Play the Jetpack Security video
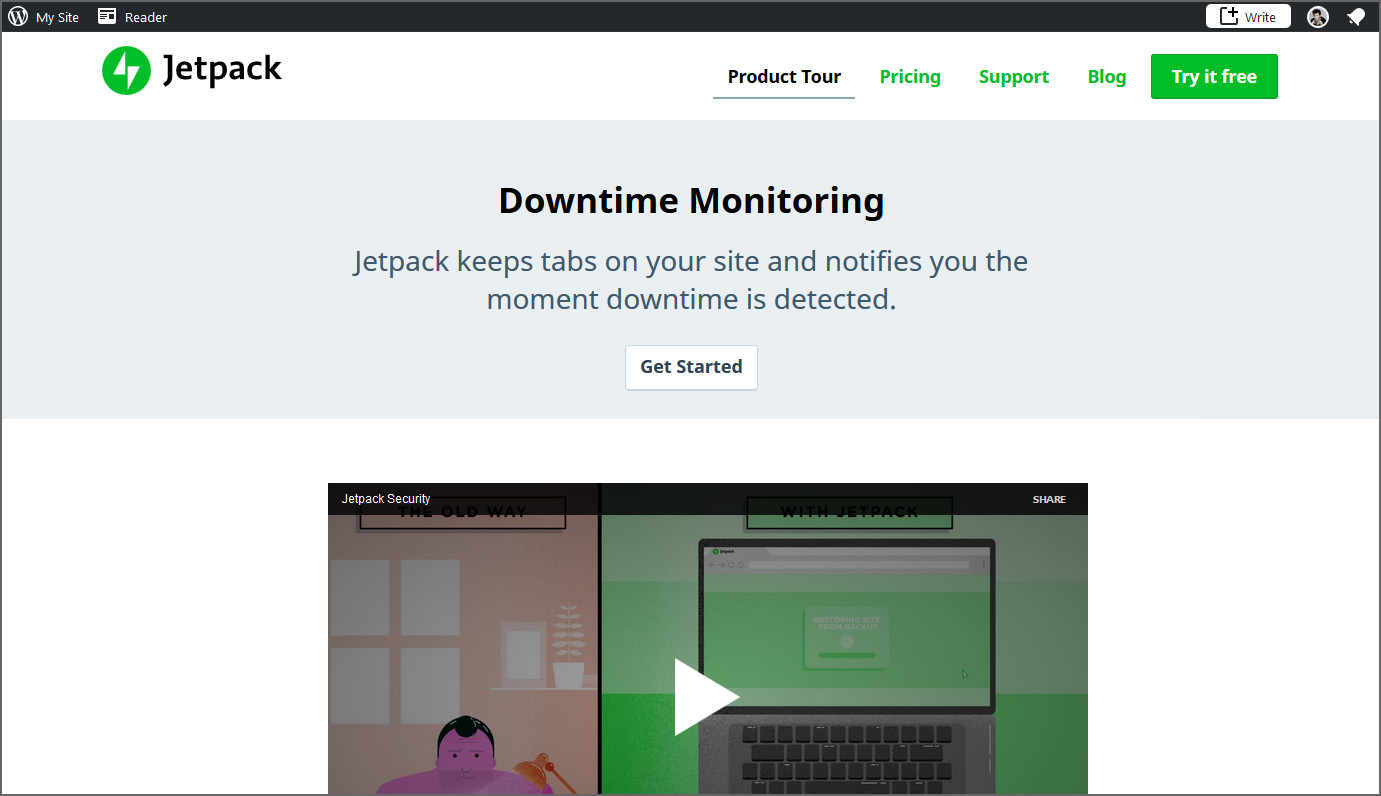The width and height of the screenshot is (1381, 796). point(706,696)
